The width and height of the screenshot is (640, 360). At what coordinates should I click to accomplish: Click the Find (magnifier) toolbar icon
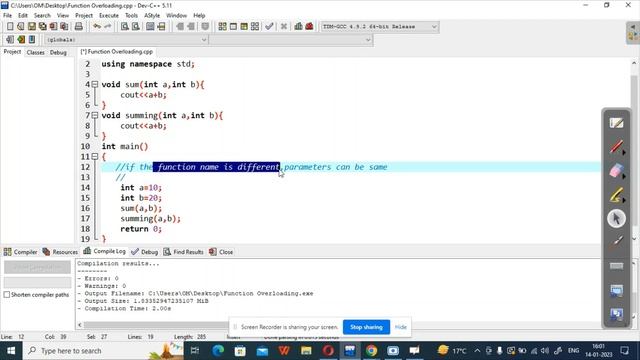(125, 27)
